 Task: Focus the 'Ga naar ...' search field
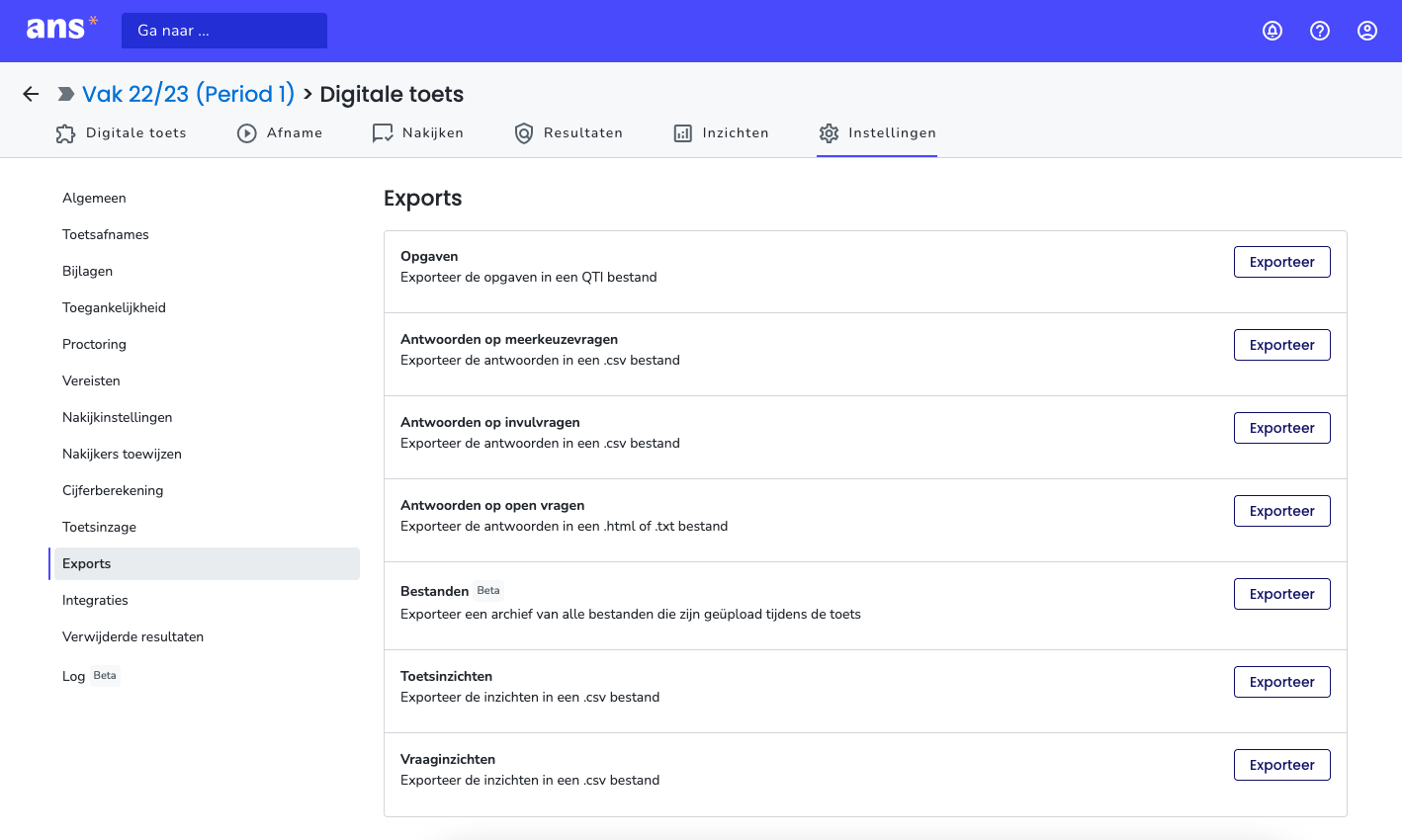[x=224, y=31]
